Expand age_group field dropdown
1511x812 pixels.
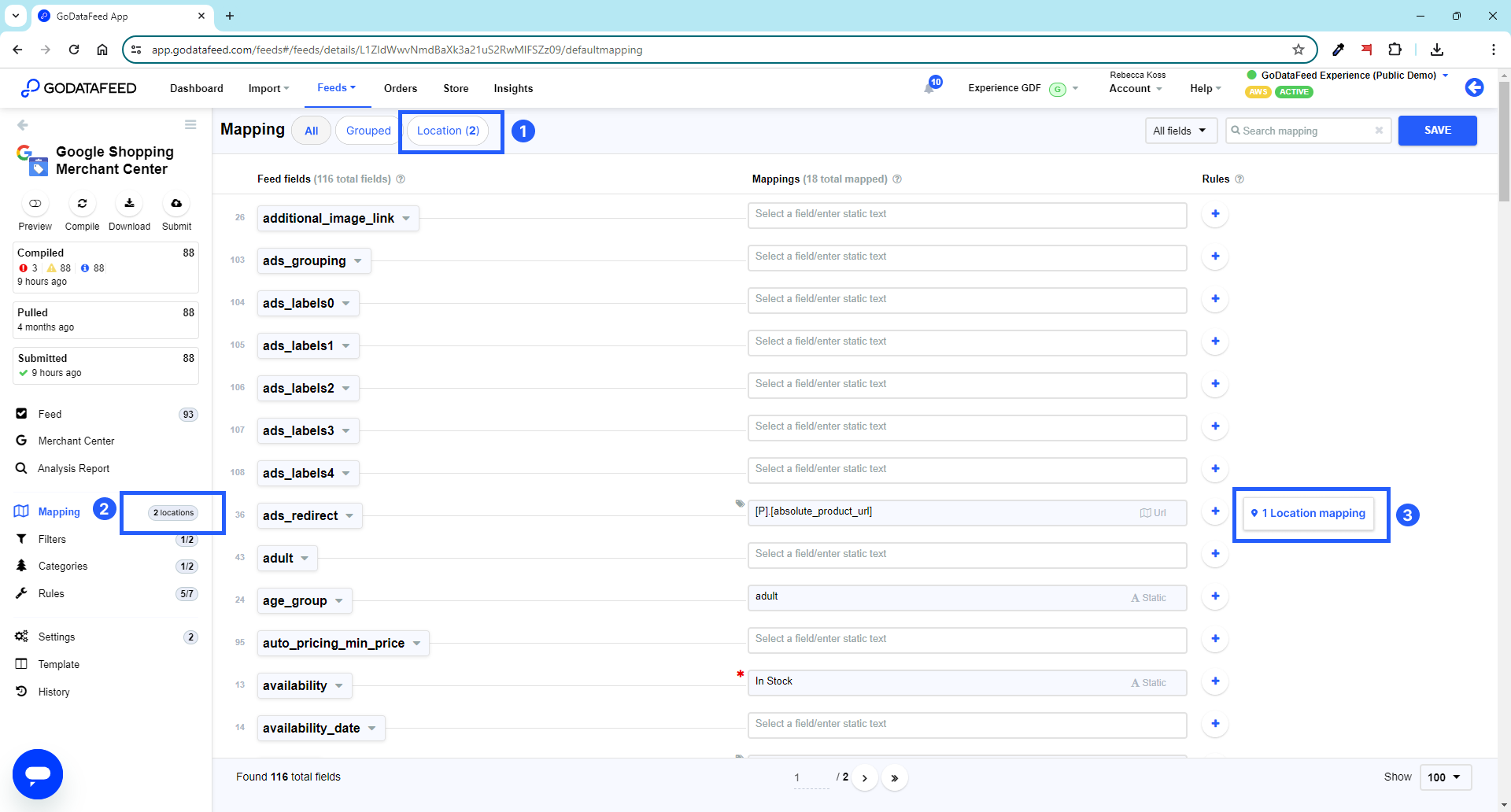(x=339, y=601)
